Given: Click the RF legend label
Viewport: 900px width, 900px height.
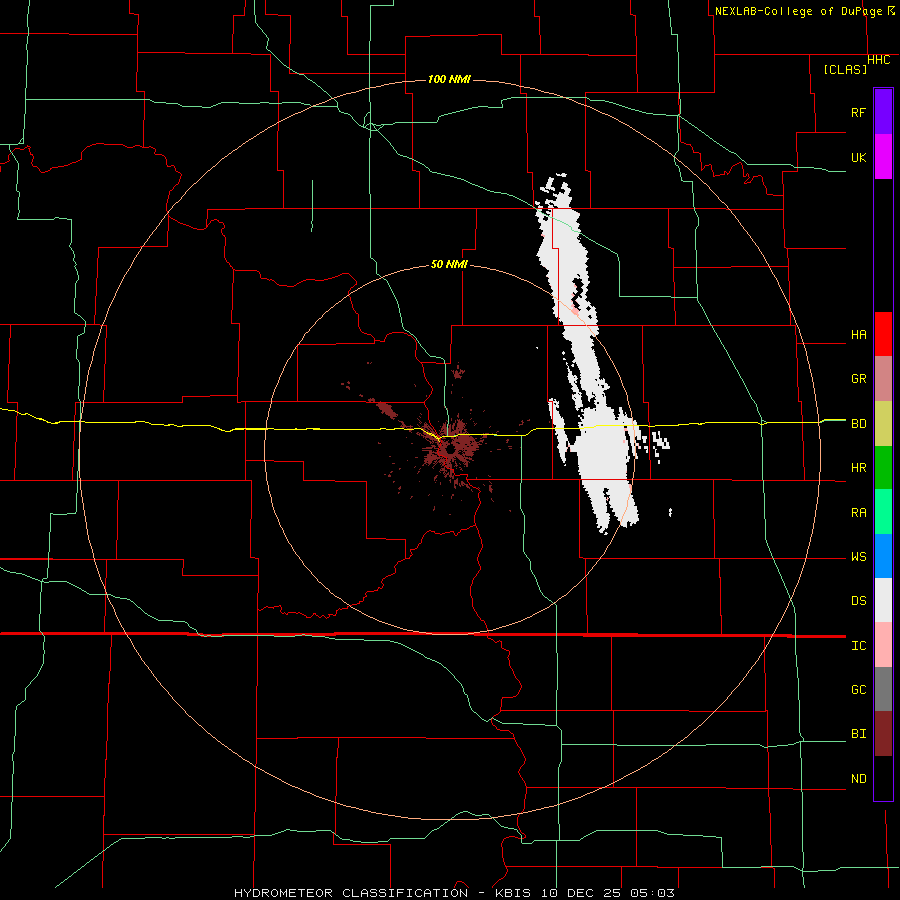Looking at the screenshot, I should (x=858, y=112).
